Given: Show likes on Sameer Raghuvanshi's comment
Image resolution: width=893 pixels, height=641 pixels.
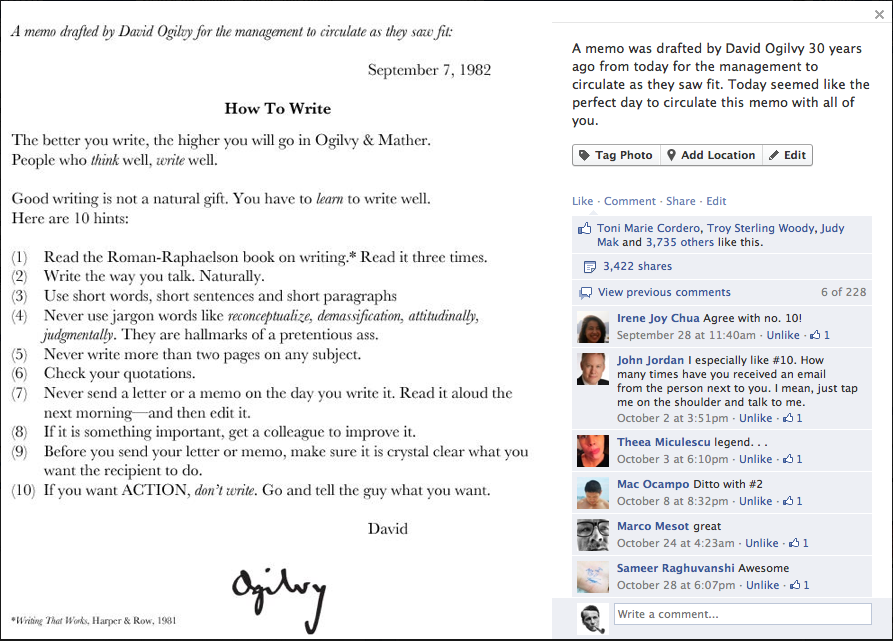Looking at the screenshot, I should (x=800, y=586).
